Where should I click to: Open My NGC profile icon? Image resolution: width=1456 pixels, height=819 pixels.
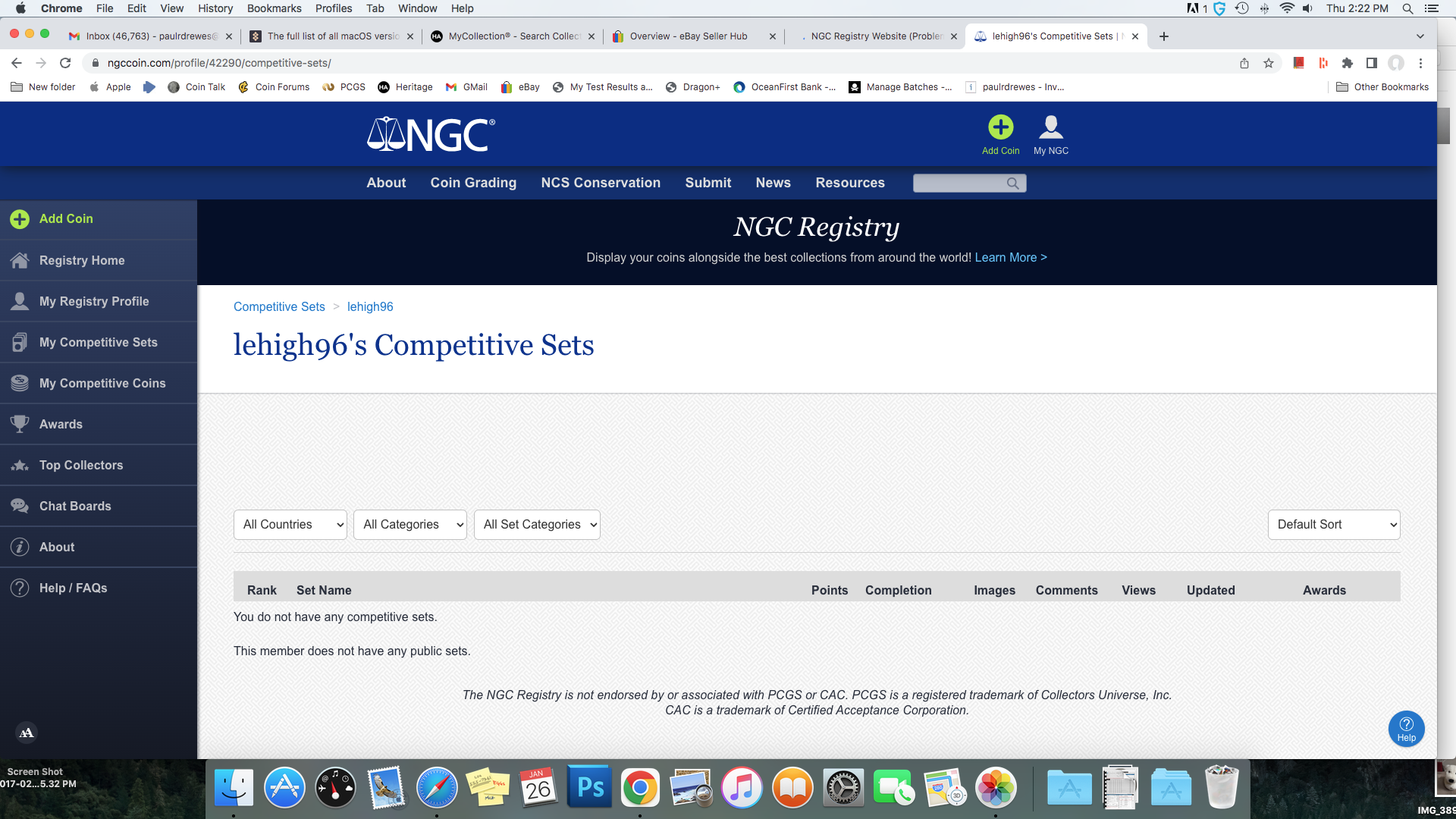click(x=1051, y=127)
